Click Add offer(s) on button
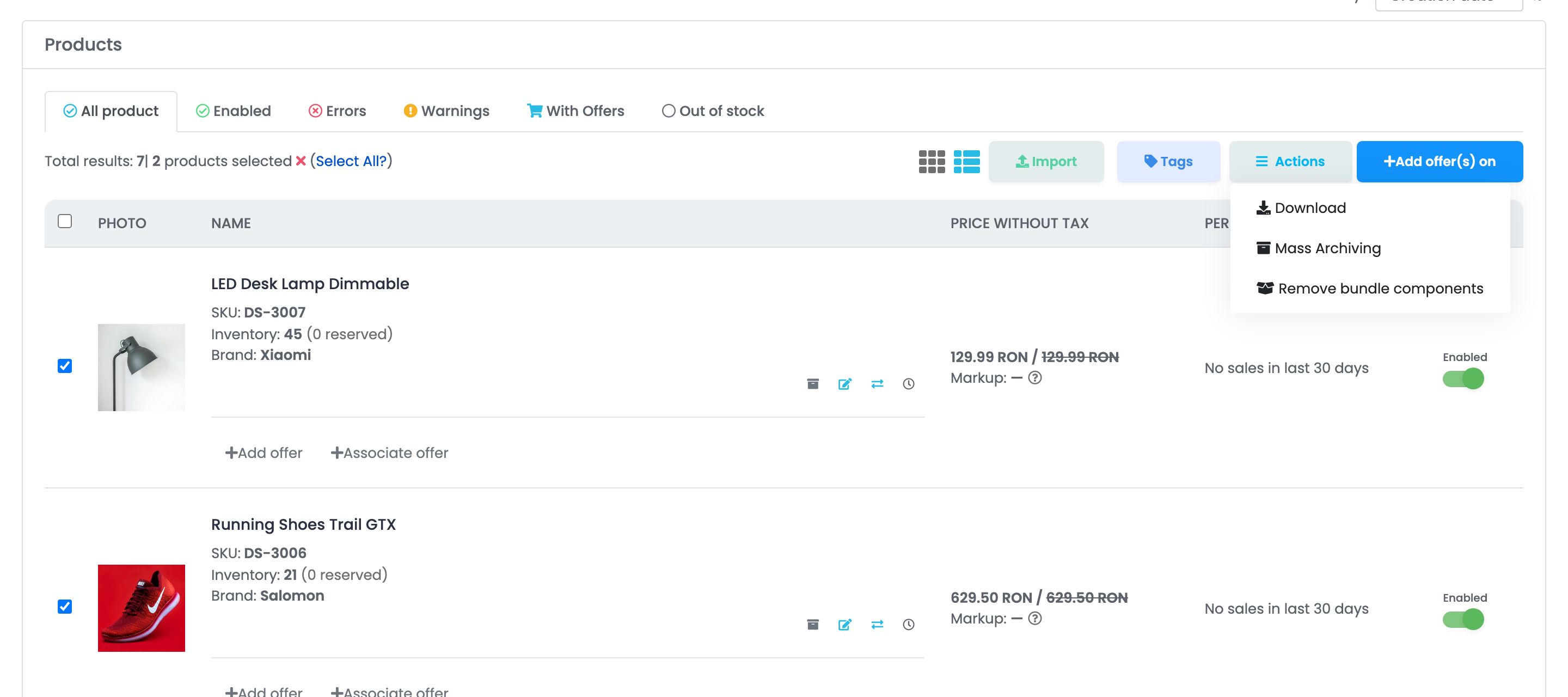Image resolution: width=1568 pixels, height=697 pixels. tap(1440, 161)
